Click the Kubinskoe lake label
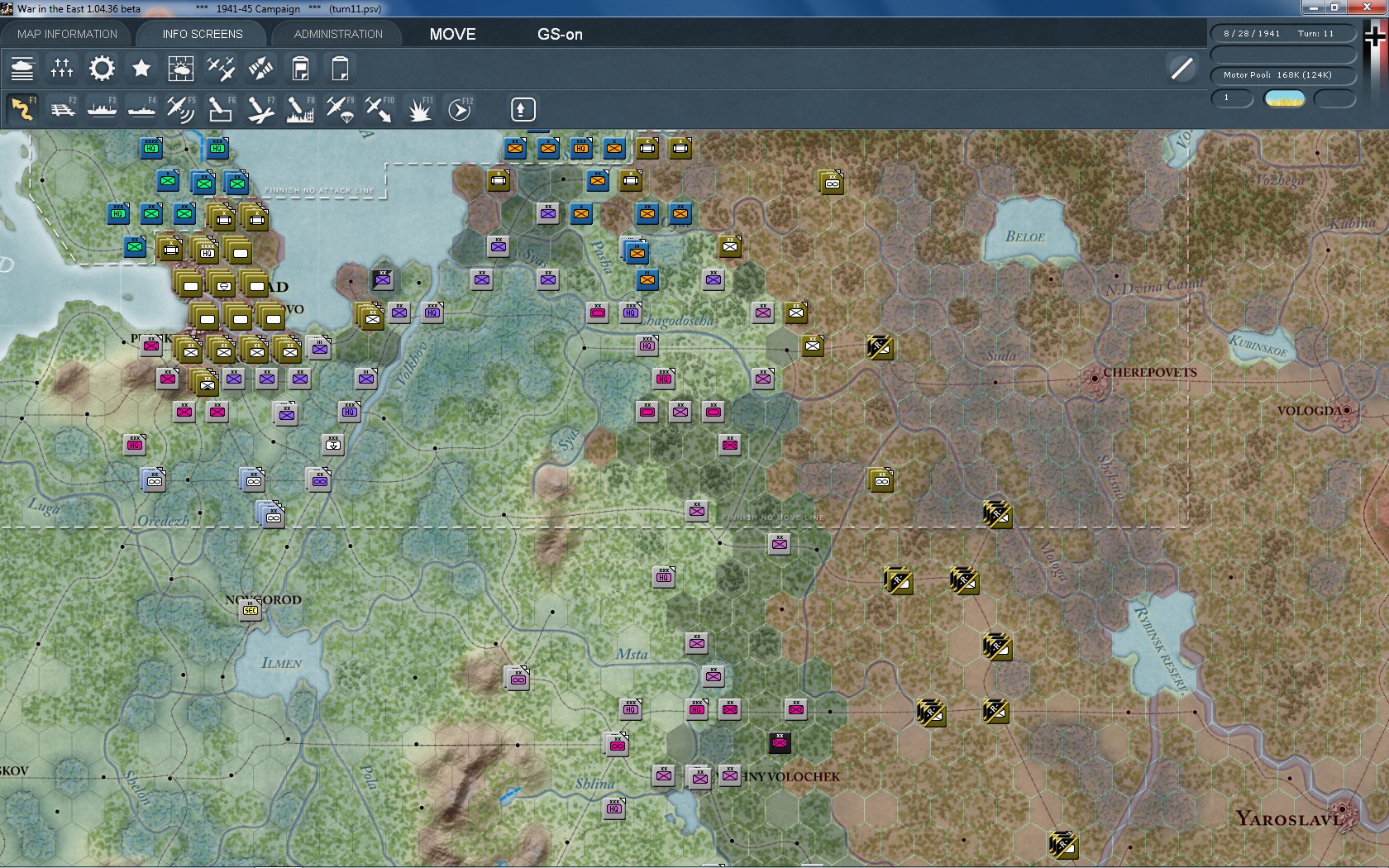Image resolution: width=1389 pixels, height=868 pixels. coord(1258,345)
